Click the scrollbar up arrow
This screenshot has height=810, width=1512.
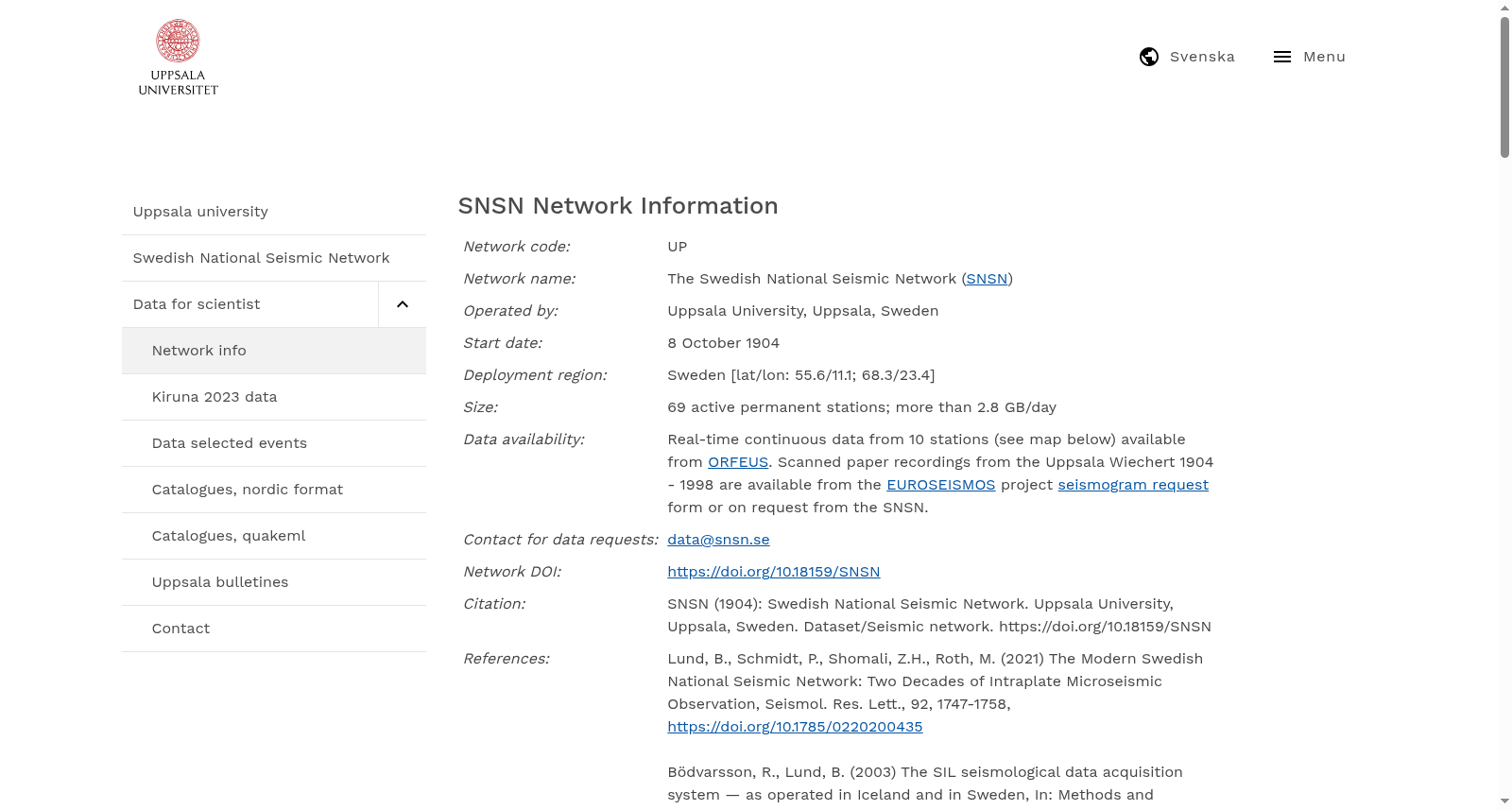click(1504, 8)
